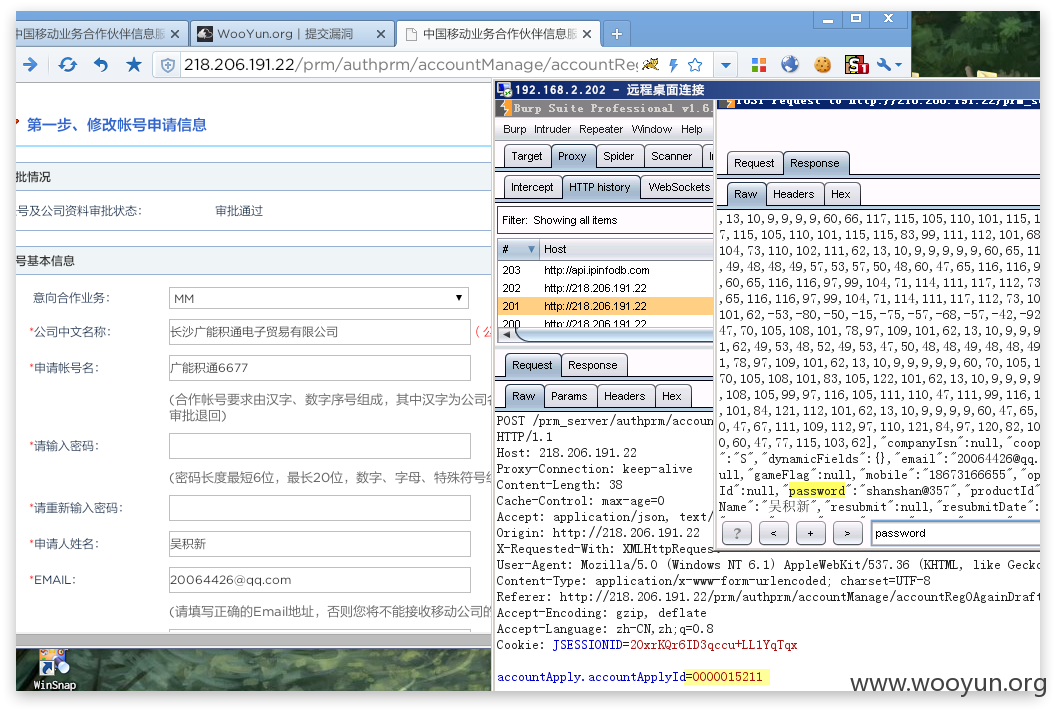Open the 意向合作业务 dropdown showing MM
1056x712 pixels.
tap(319, 298)
